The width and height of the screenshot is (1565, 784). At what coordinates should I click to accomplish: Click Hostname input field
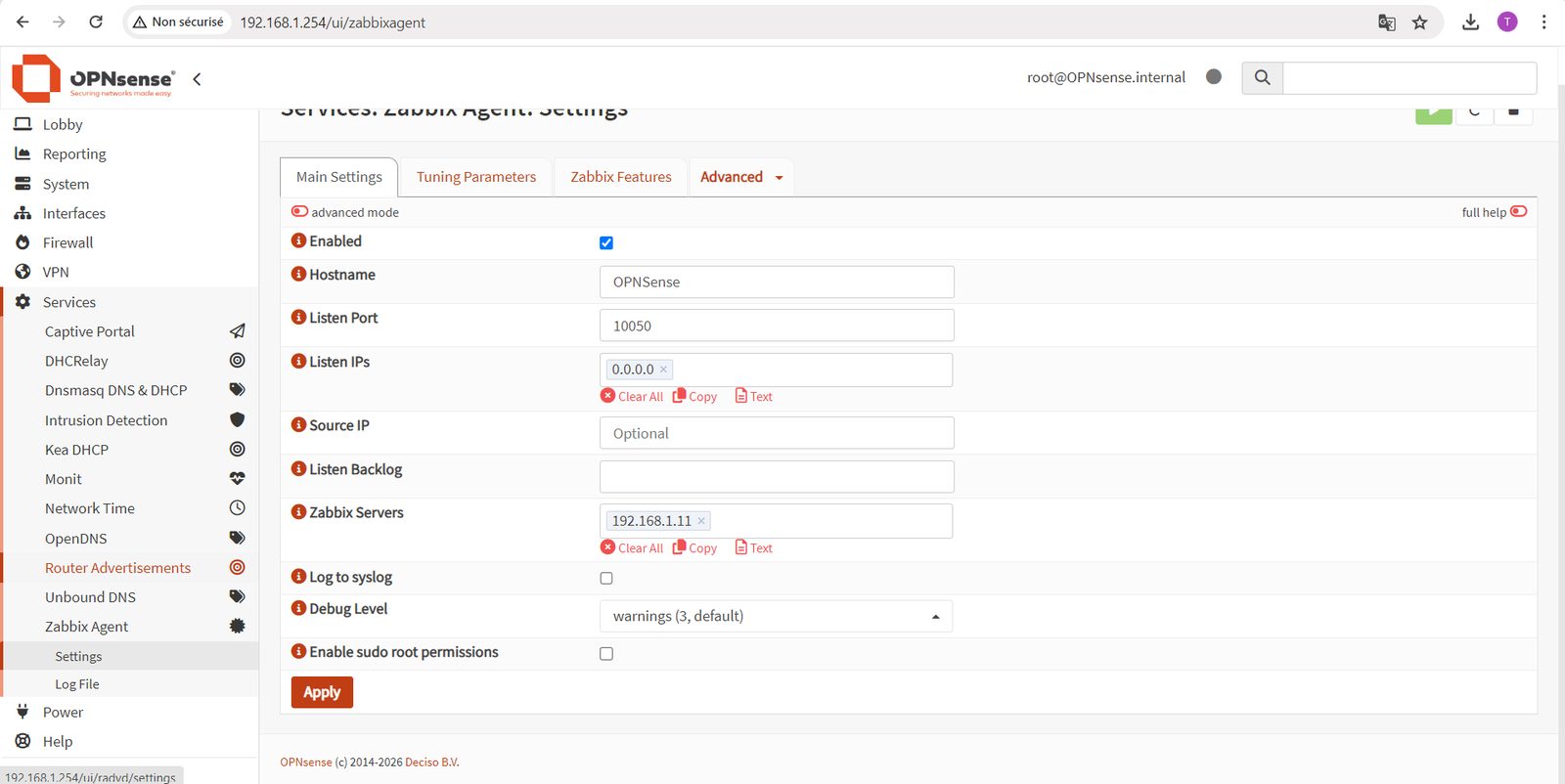(x=777, y=282)
